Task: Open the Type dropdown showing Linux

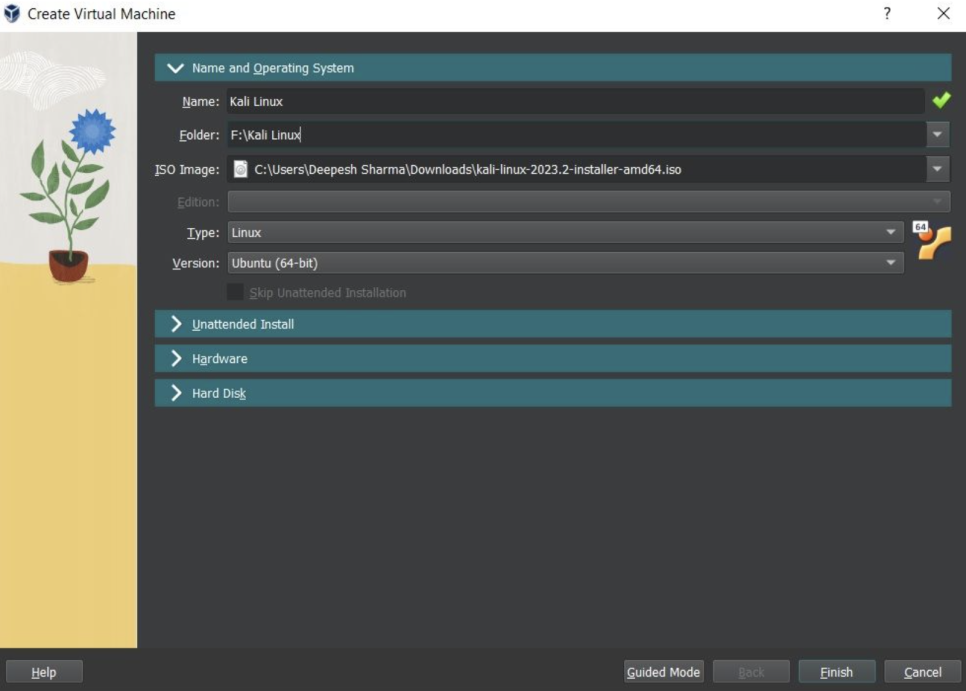Action: (x=565, y=232)
